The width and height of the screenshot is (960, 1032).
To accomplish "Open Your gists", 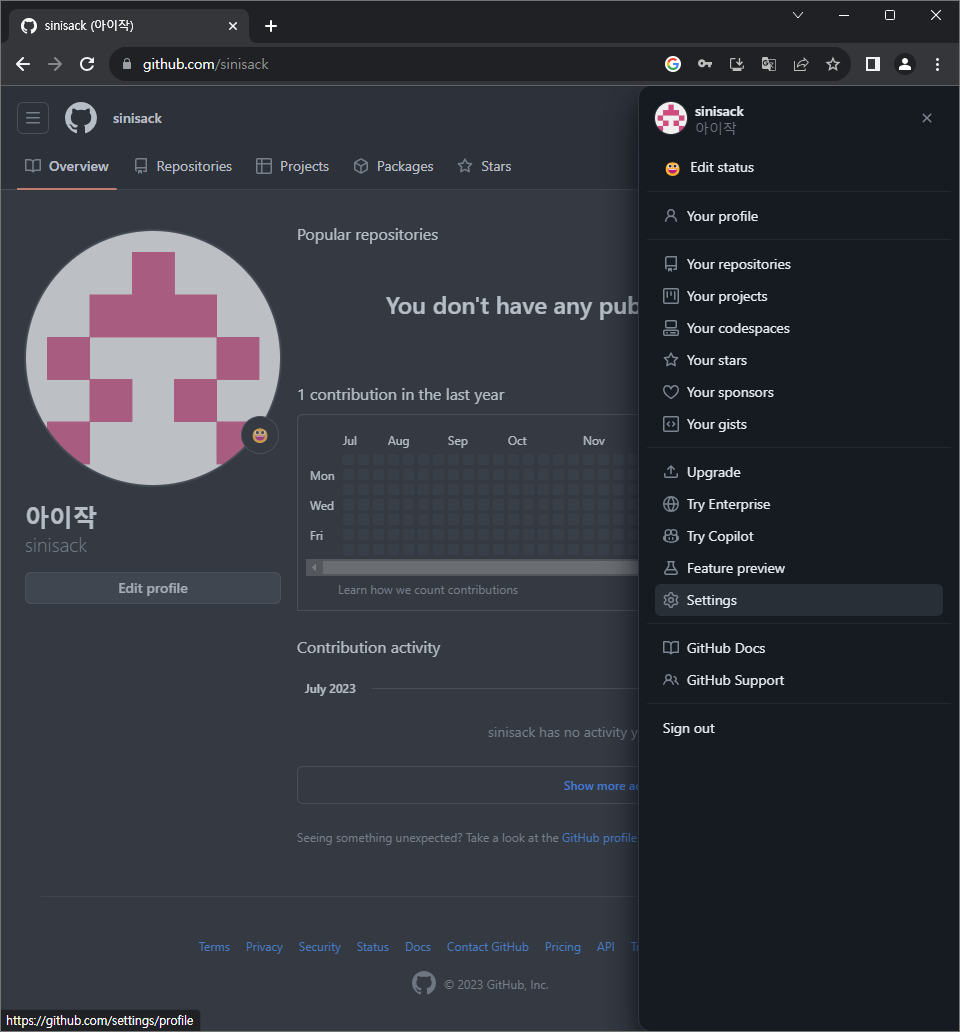I will click(799, 425).
